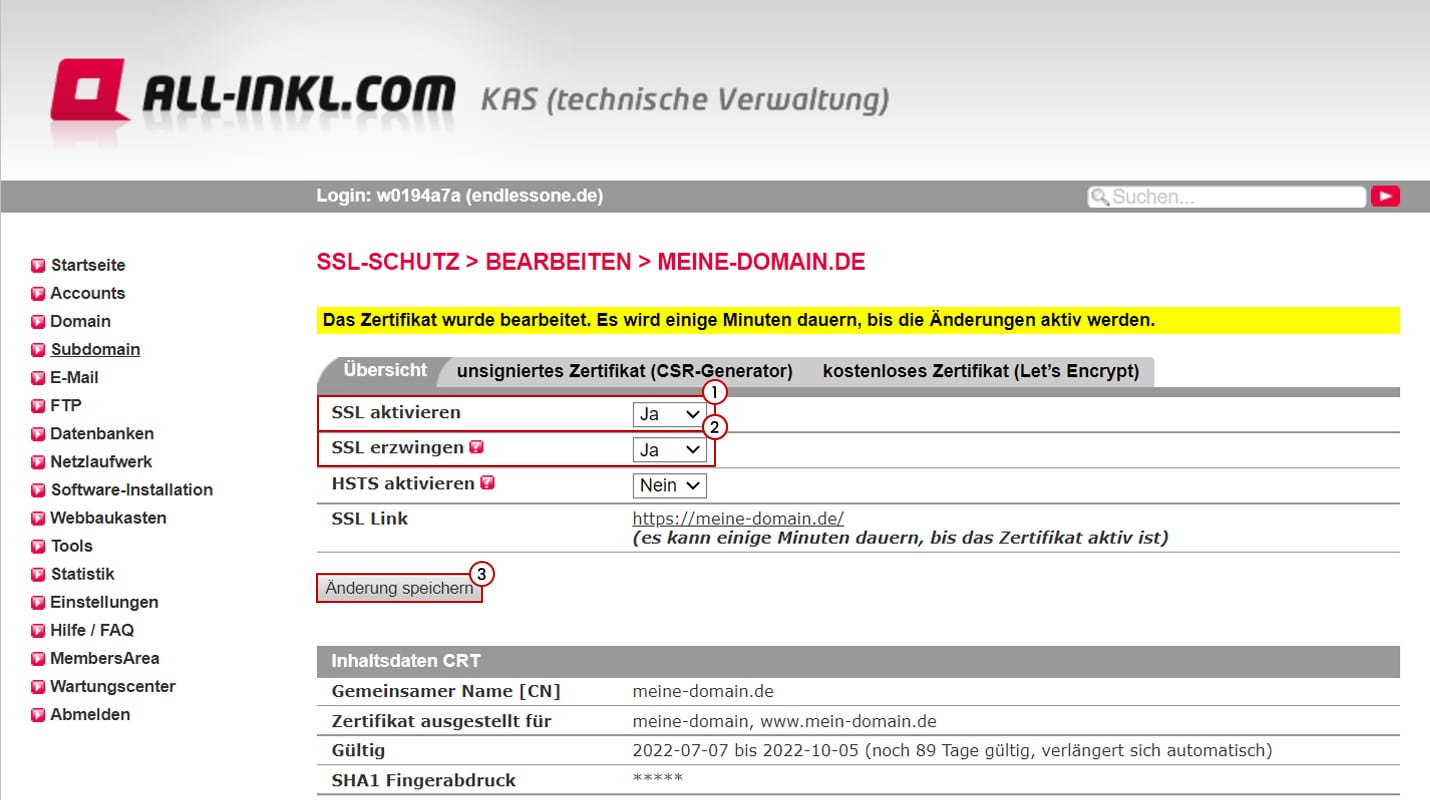Screen dimensions: 1430x800
Task: Click the Zertifikat ausgestellt für value
Action: 785,721
